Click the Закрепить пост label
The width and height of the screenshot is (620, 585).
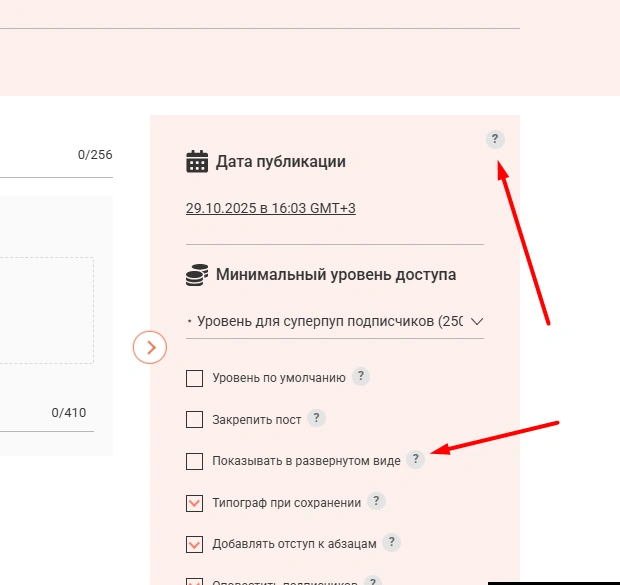[x=257, y=420]
